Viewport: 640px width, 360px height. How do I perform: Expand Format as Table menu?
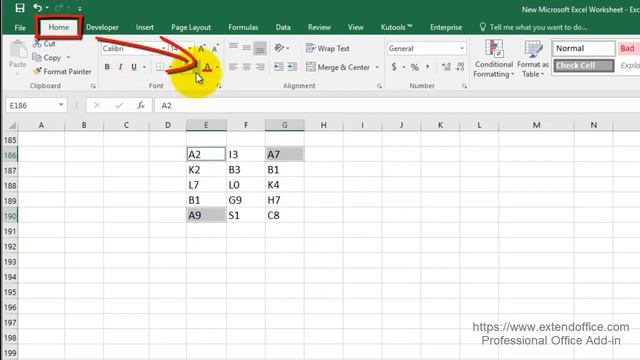532,59
